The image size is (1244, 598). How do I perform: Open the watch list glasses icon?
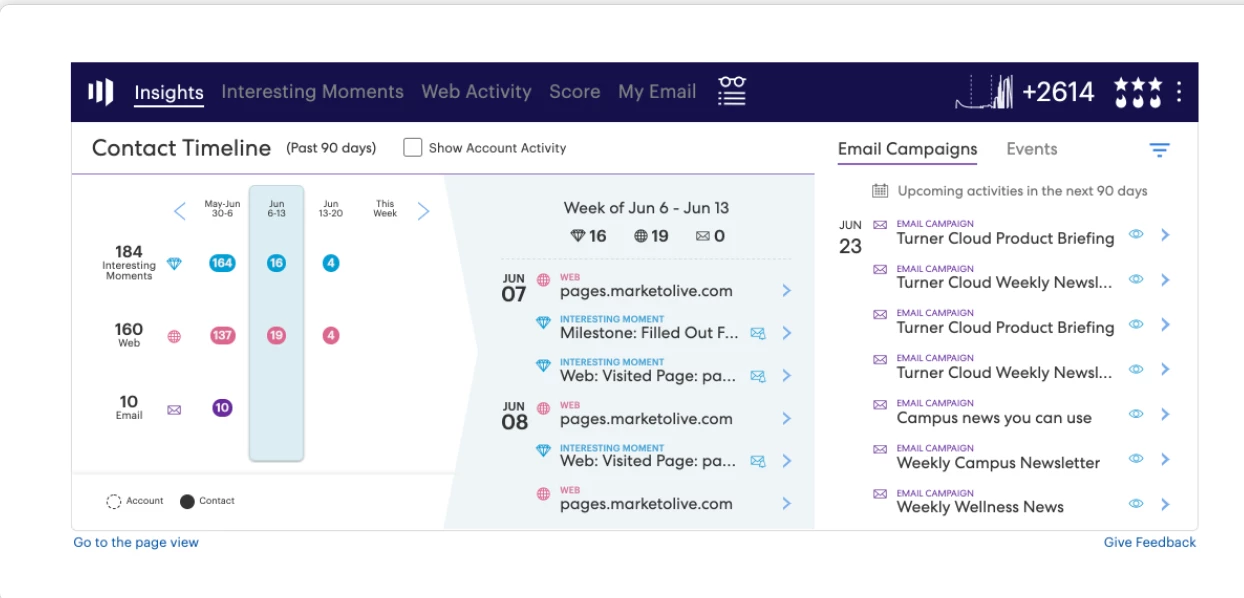point(732,91)
